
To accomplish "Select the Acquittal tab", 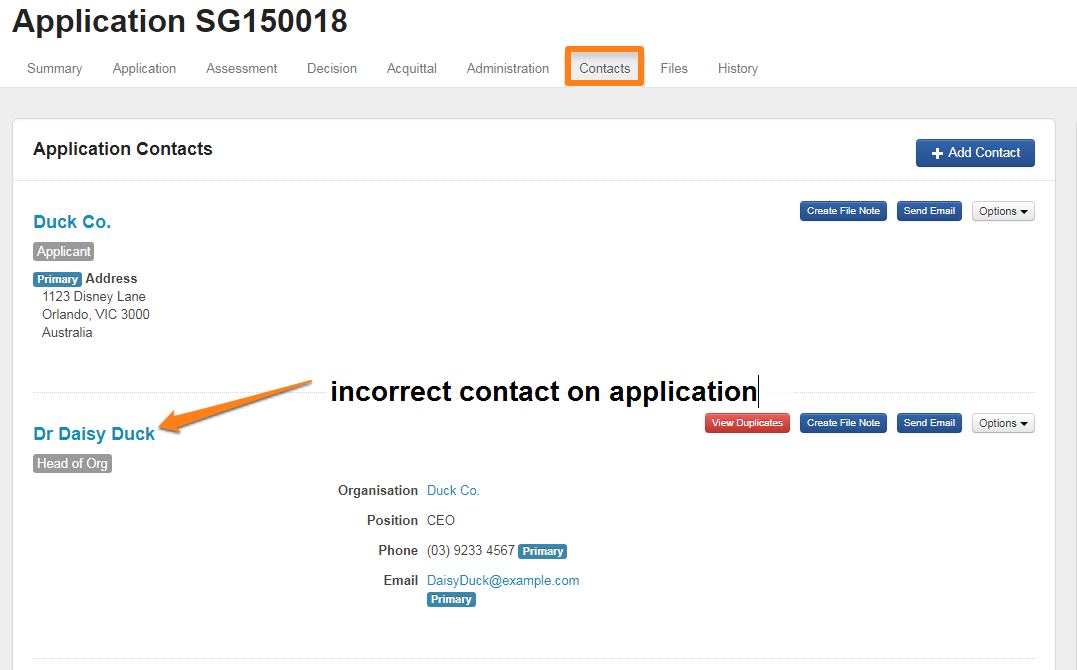I will point(412,69).
